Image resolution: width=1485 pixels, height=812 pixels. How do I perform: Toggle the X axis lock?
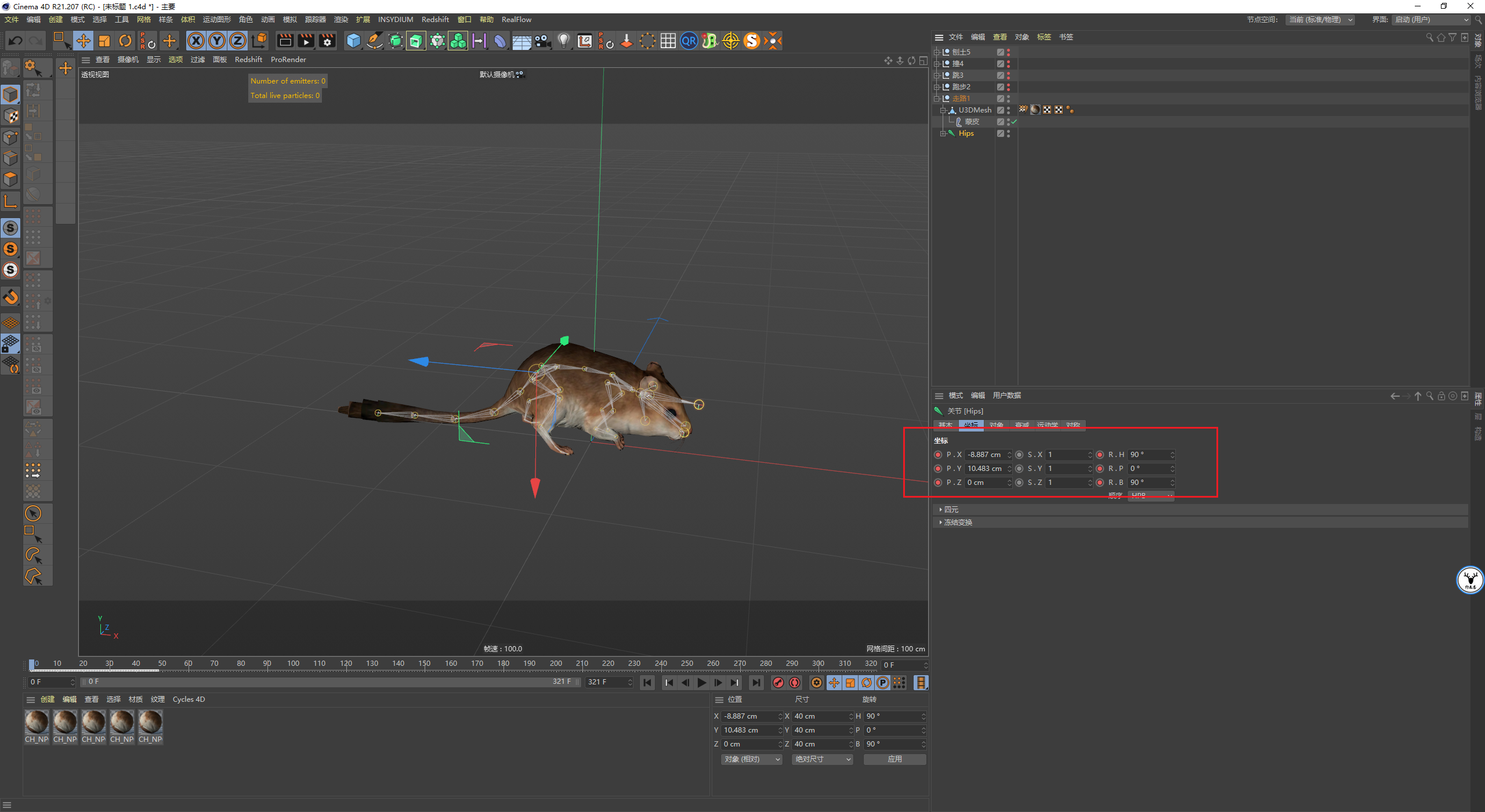click(196, 41)
